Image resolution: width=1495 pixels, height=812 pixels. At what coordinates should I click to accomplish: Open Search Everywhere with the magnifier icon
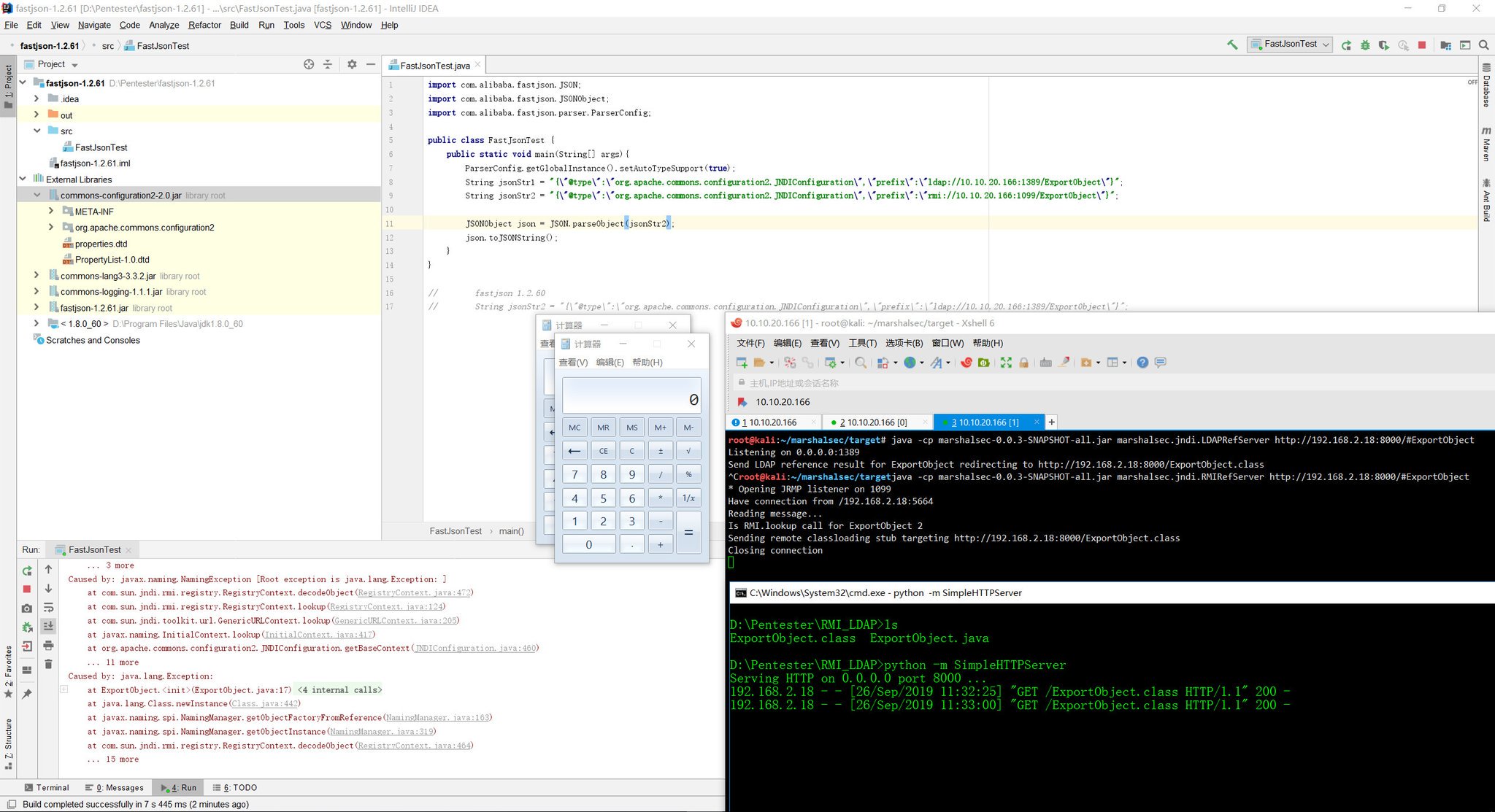tap(1483, 45)
